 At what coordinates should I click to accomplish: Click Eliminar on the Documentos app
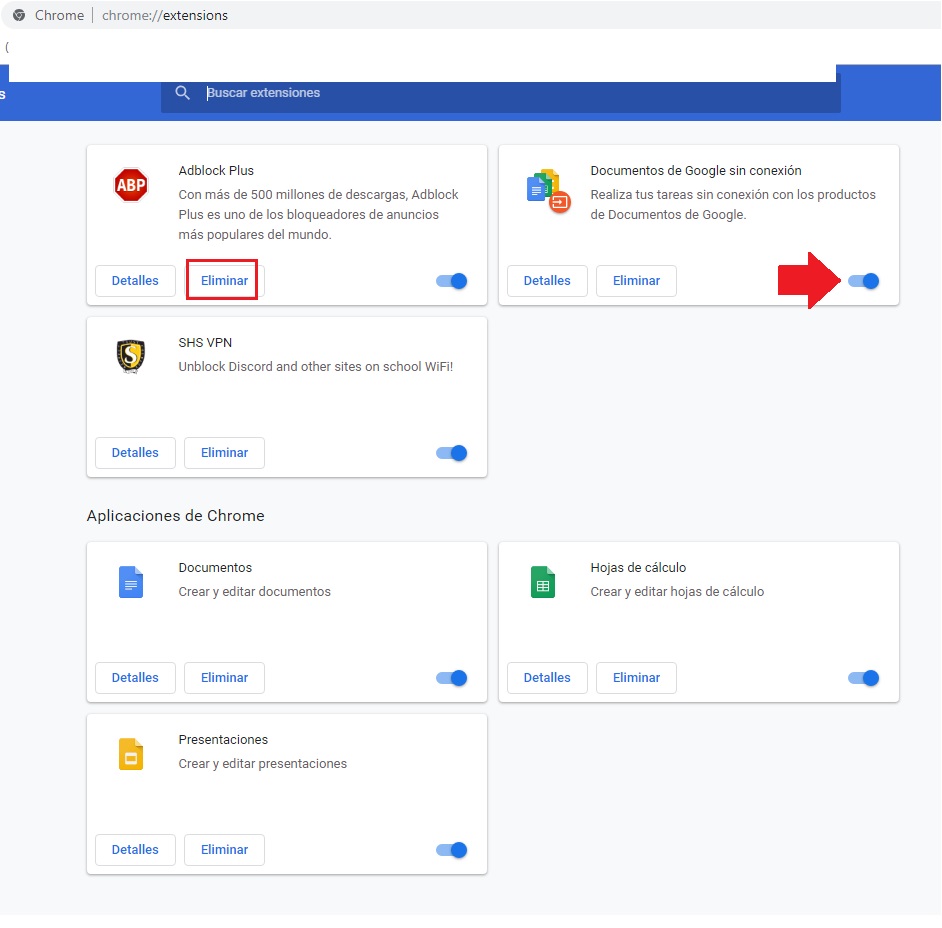pyautogui.click(x=224, y=678)
